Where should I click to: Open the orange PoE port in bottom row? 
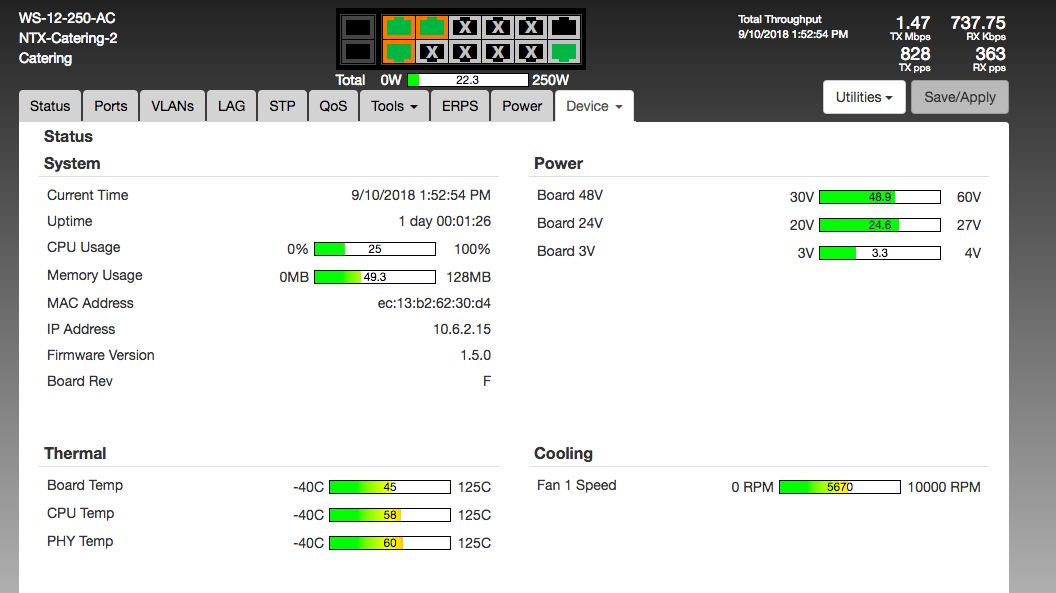[398, 51]
